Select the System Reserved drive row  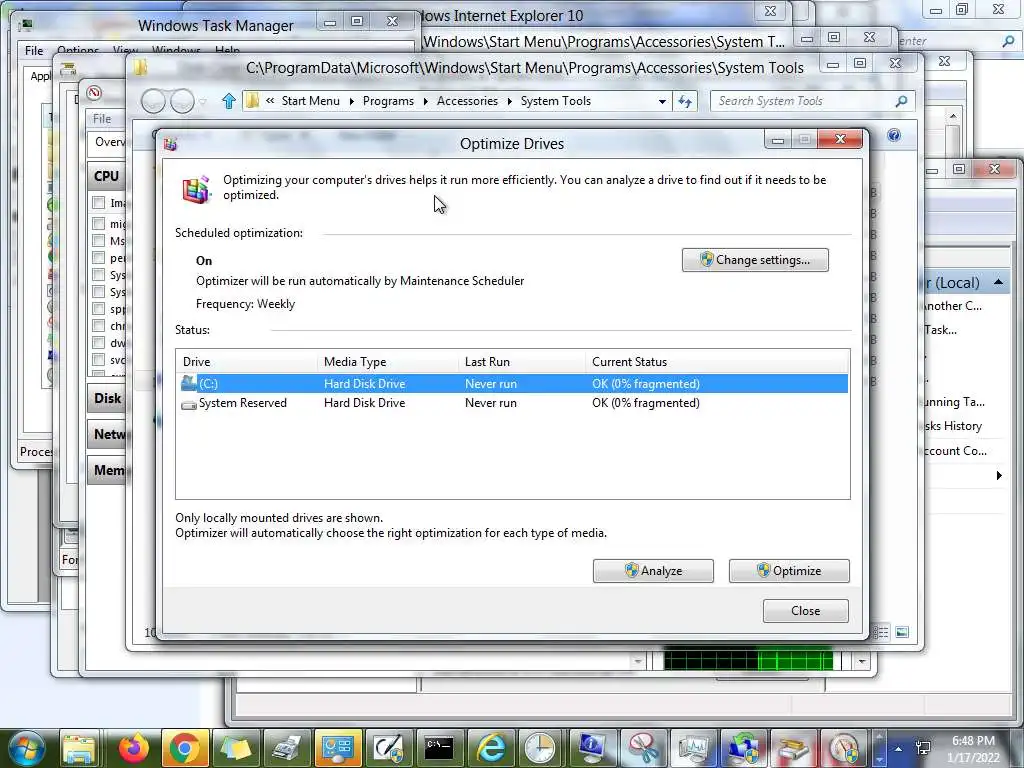pyautogui.click(x=513, y=403)
